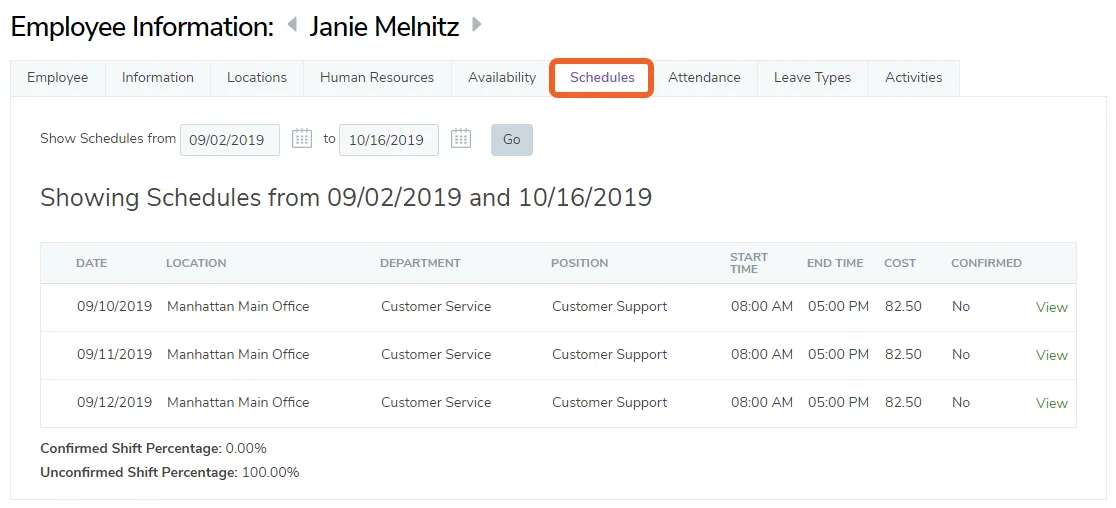The height and width of the screenshot is (508, 1116).
Task: Switch to the Employee tab
Action: (x=58, y=78)
